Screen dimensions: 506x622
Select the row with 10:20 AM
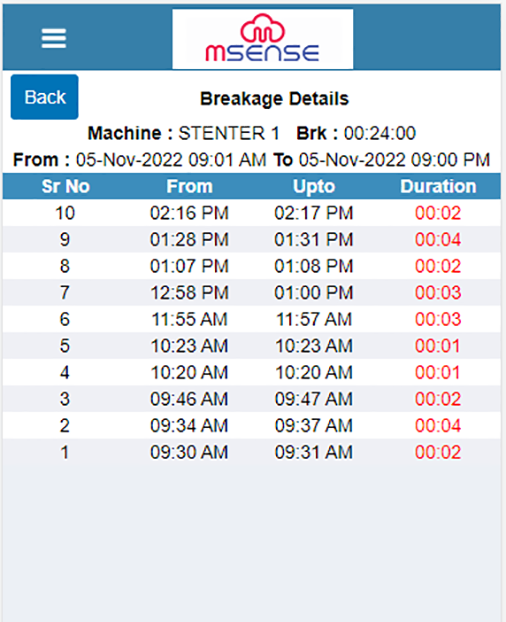click(252, 372)
